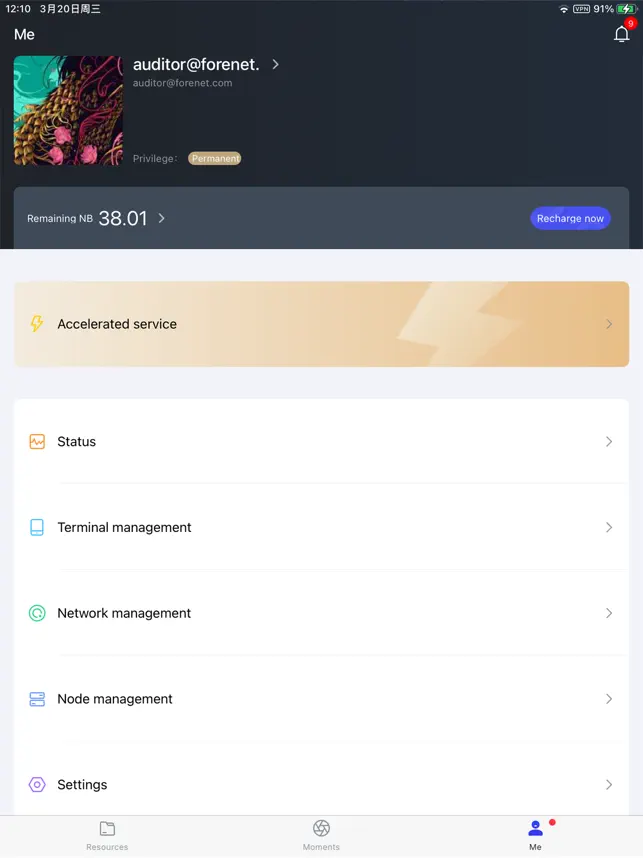Expand the Accelerated service chevron
The height and width of the screenshot is (858, 643).
click(609, 324)
